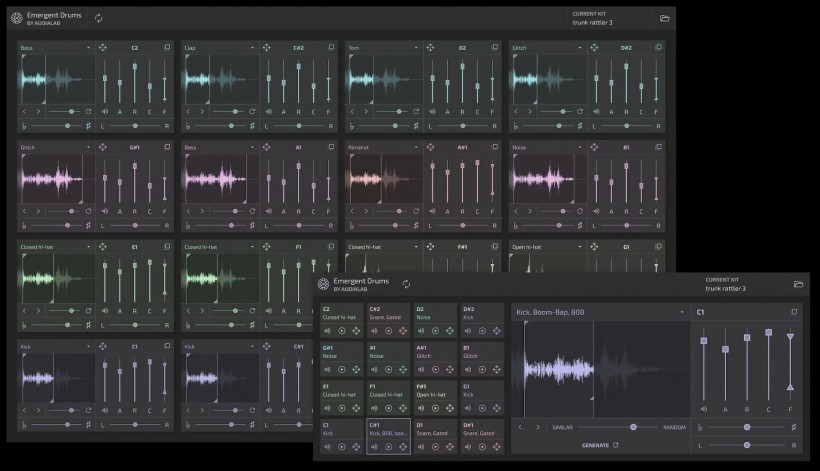Expand the Clap sound type dropdown
820x471 pixels.
click(x=252, y=47)
